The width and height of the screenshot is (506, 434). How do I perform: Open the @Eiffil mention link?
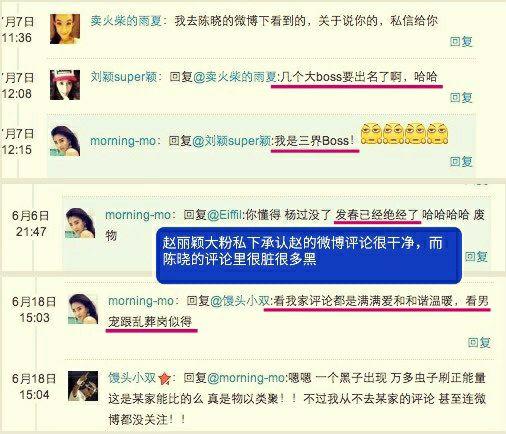click(226, 215)
